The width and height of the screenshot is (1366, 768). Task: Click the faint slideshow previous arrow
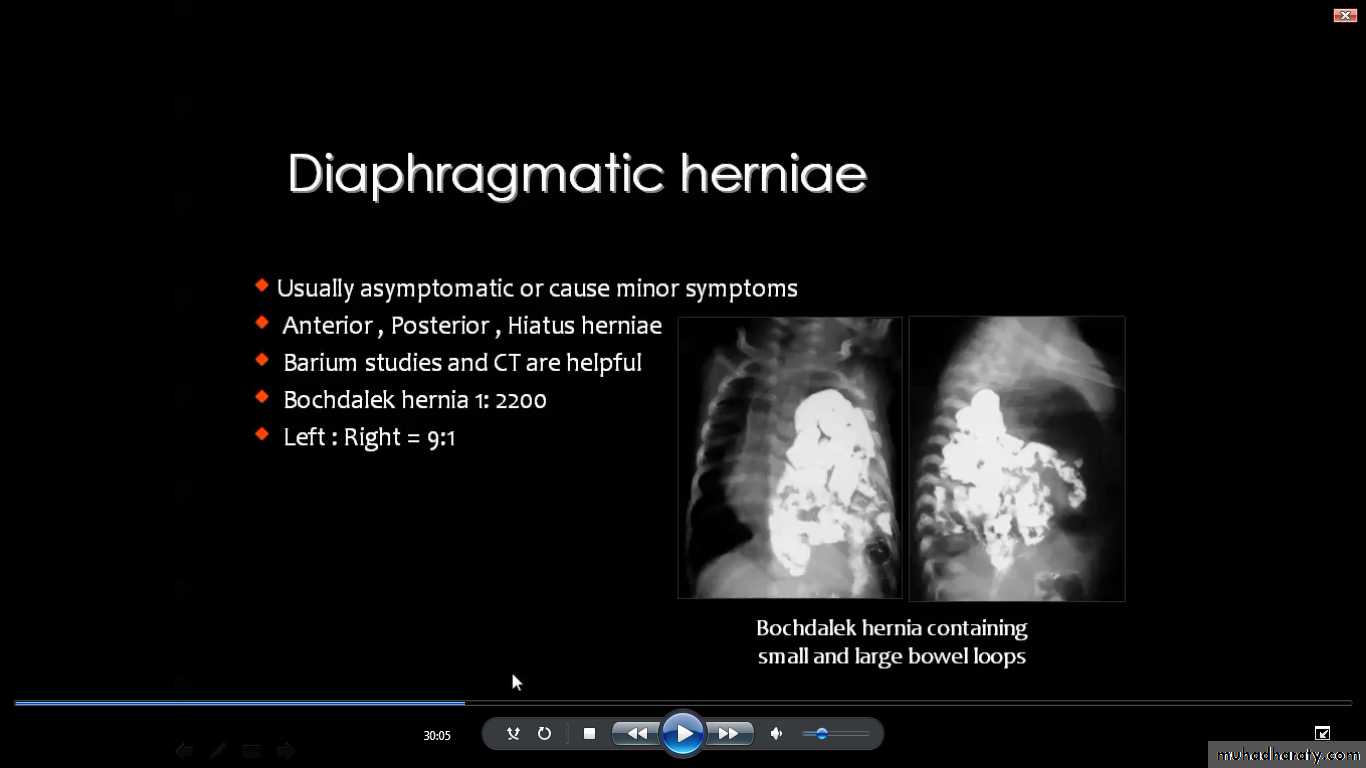click(184, 750)
